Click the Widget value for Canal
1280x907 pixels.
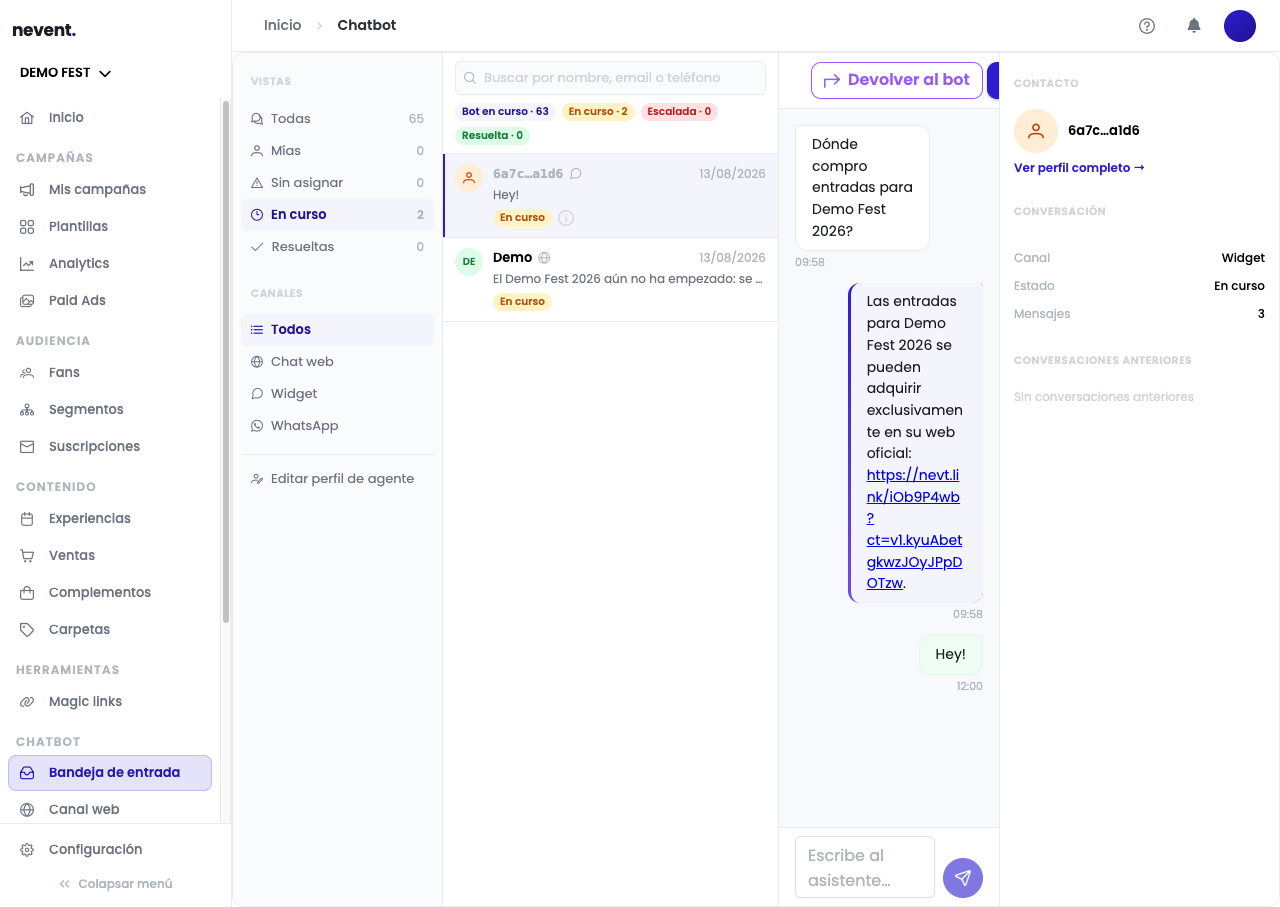(x=1243, y=258)
